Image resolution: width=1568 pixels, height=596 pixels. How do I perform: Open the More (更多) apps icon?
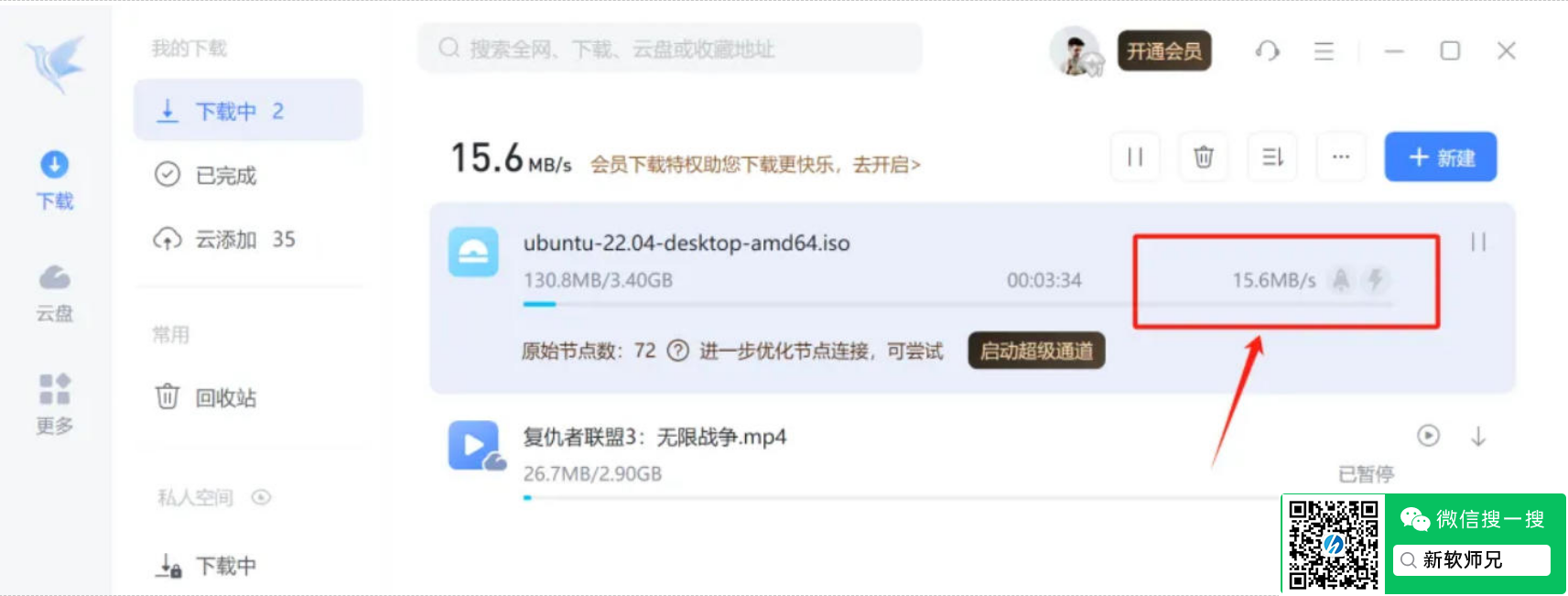(55, 404)
